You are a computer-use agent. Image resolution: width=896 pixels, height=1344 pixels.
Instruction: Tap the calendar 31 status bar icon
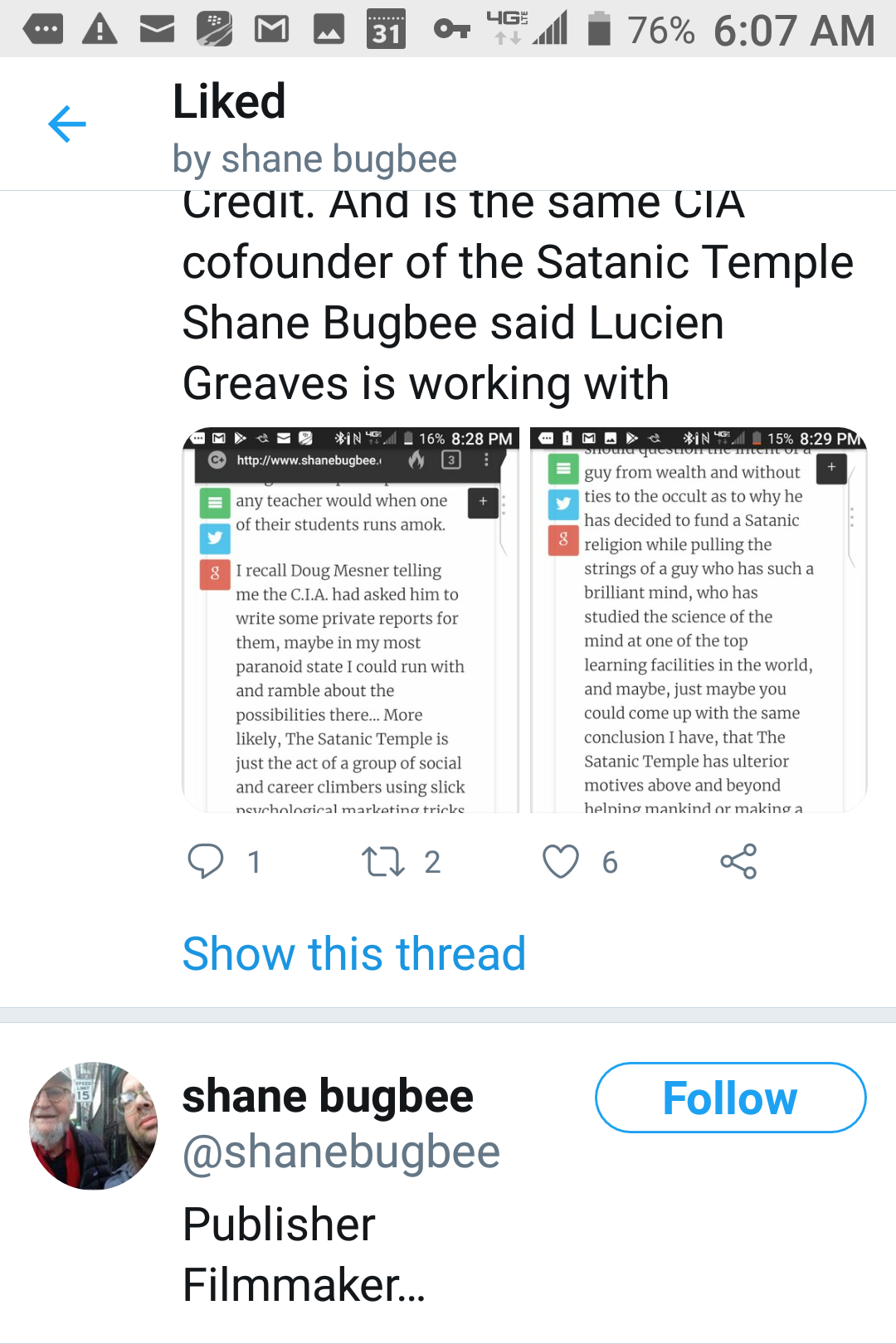pos(386,30)
